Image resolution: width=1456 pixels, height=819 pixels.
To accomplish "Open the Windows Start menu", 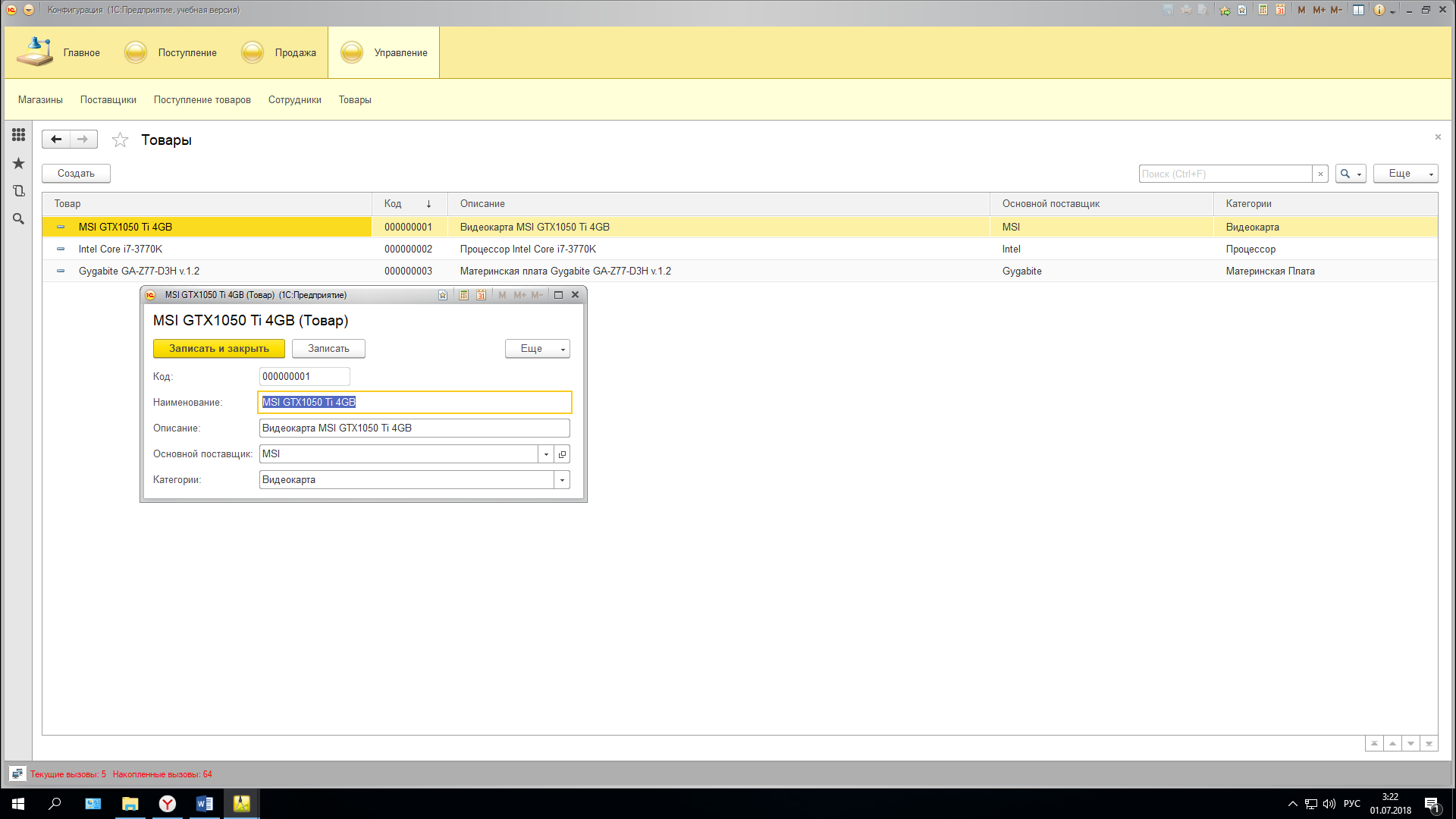I will [18, 804].
